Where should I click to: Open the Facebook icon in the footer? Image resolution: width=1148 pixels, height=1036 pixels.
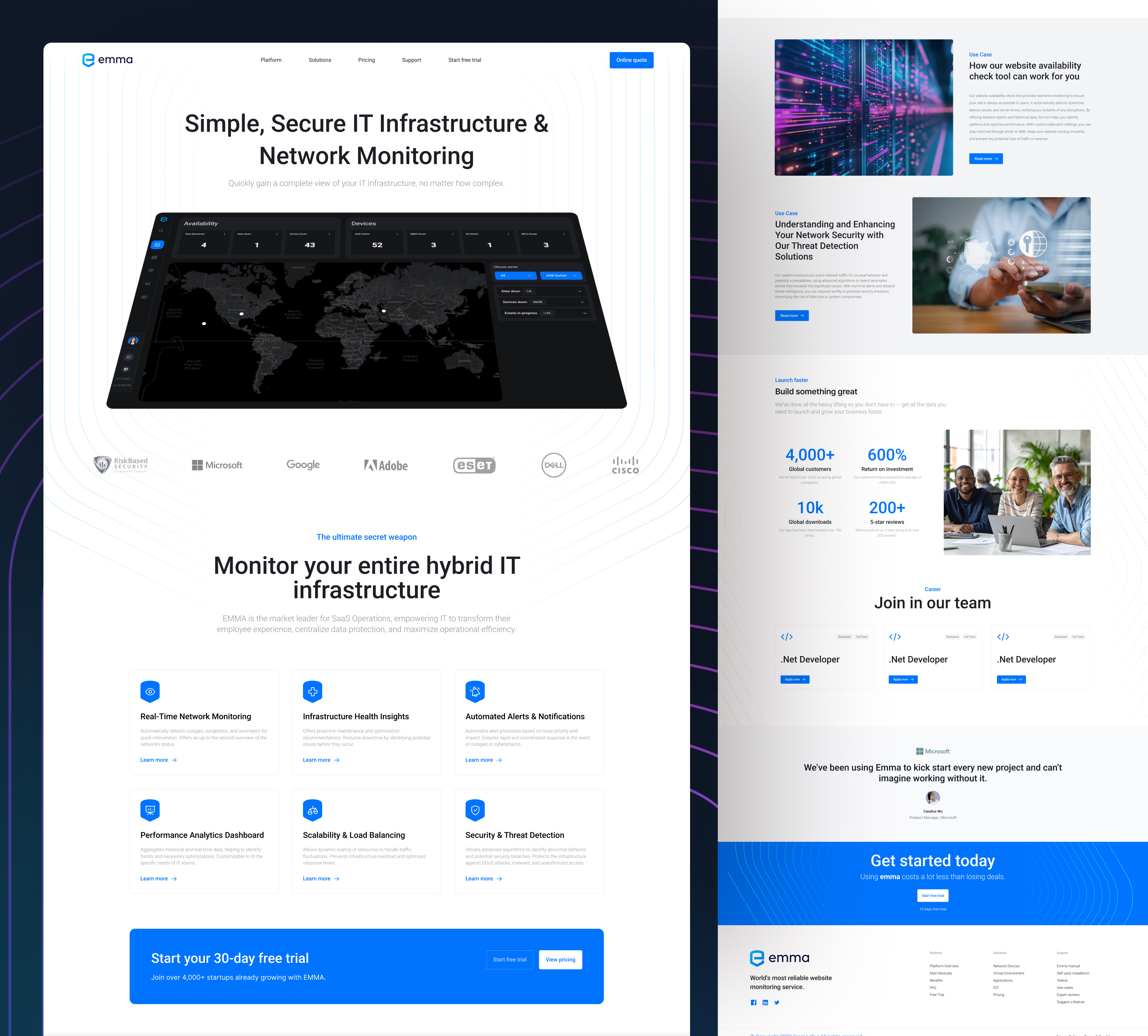click(x=753, y=1002)
